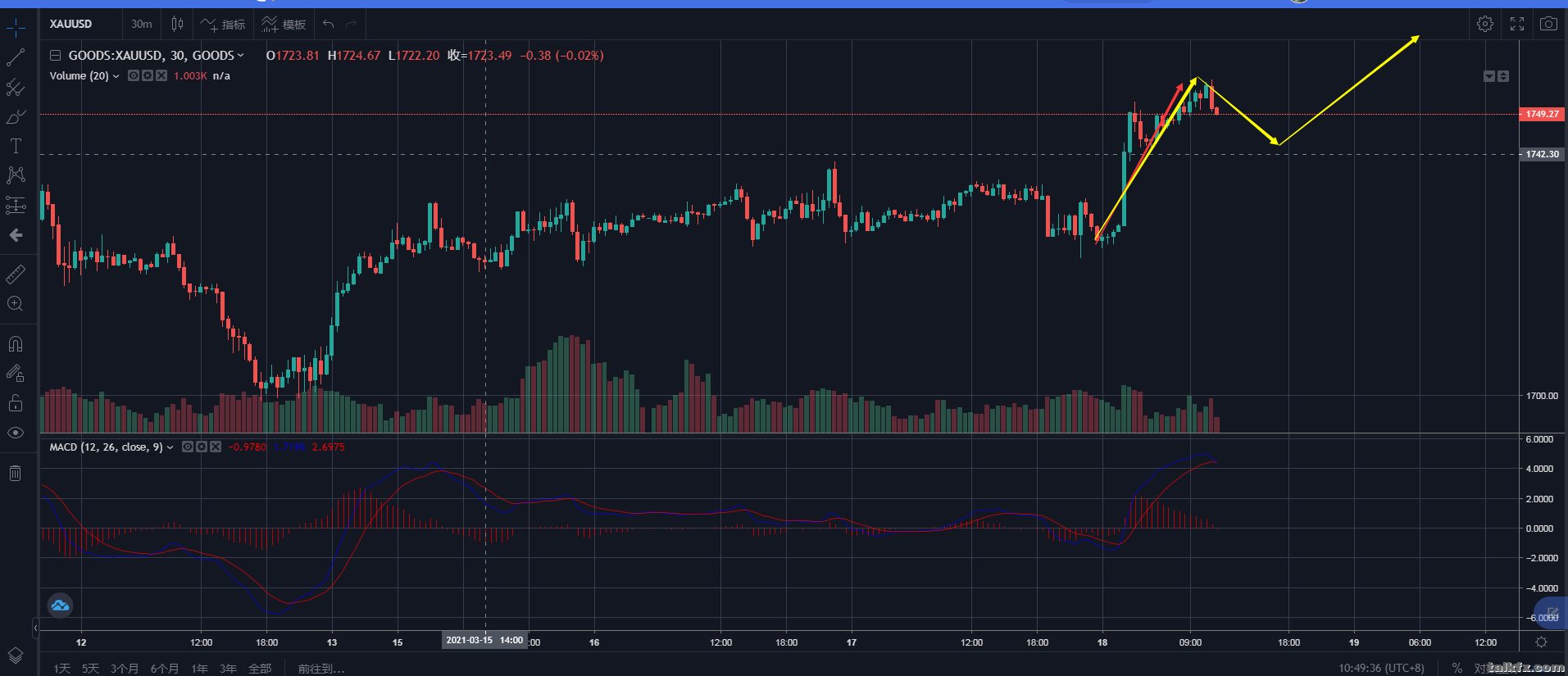This screenshot has height=676, width=1568.
Task: Open the prediction and measurement tools
Action: click(16, 205)
